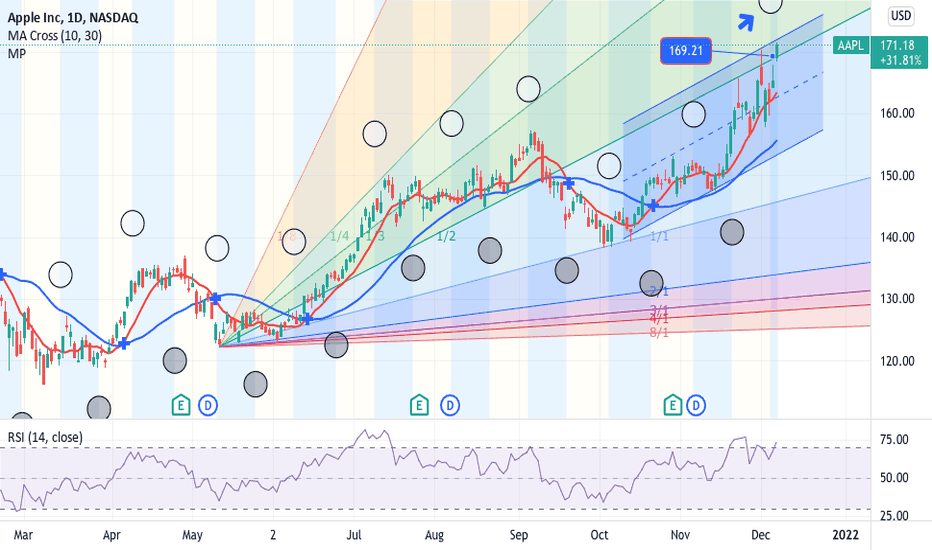Select the RSI (14, close) indicator legend
The height and width of the screenshot is (550, 932).
point(45,437)
